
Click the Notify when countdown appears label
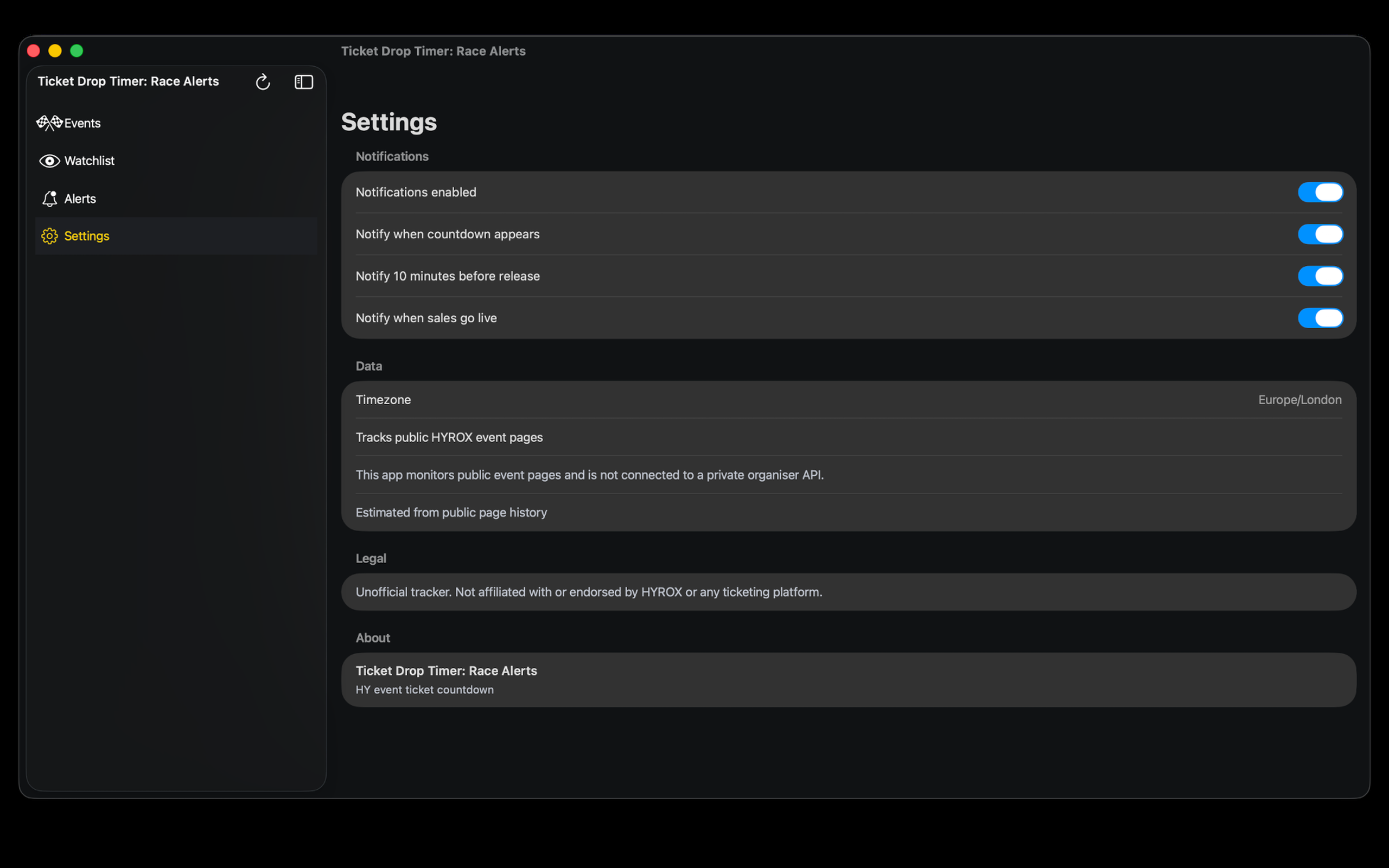pos(447,234)
